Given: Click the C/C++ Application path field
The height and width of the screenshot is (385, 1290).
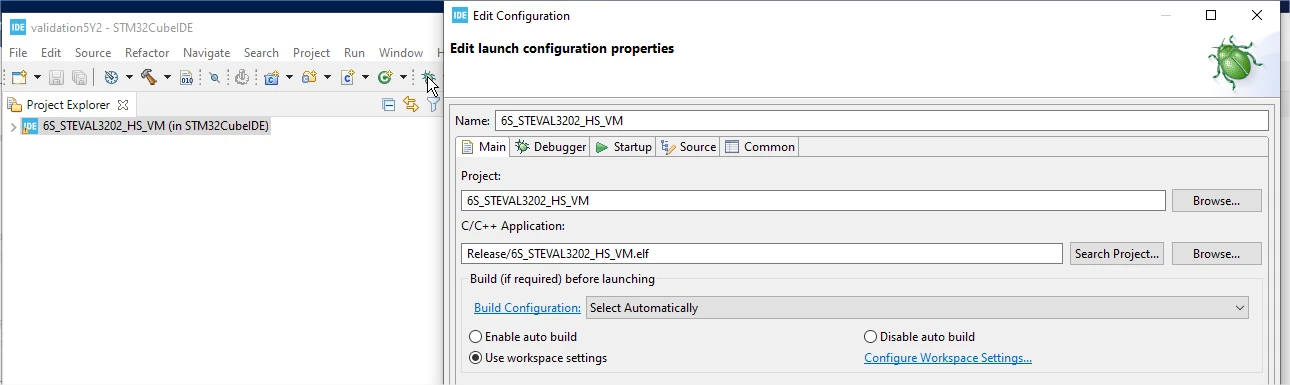Looking at the screenshot, I should click(761, 253).
